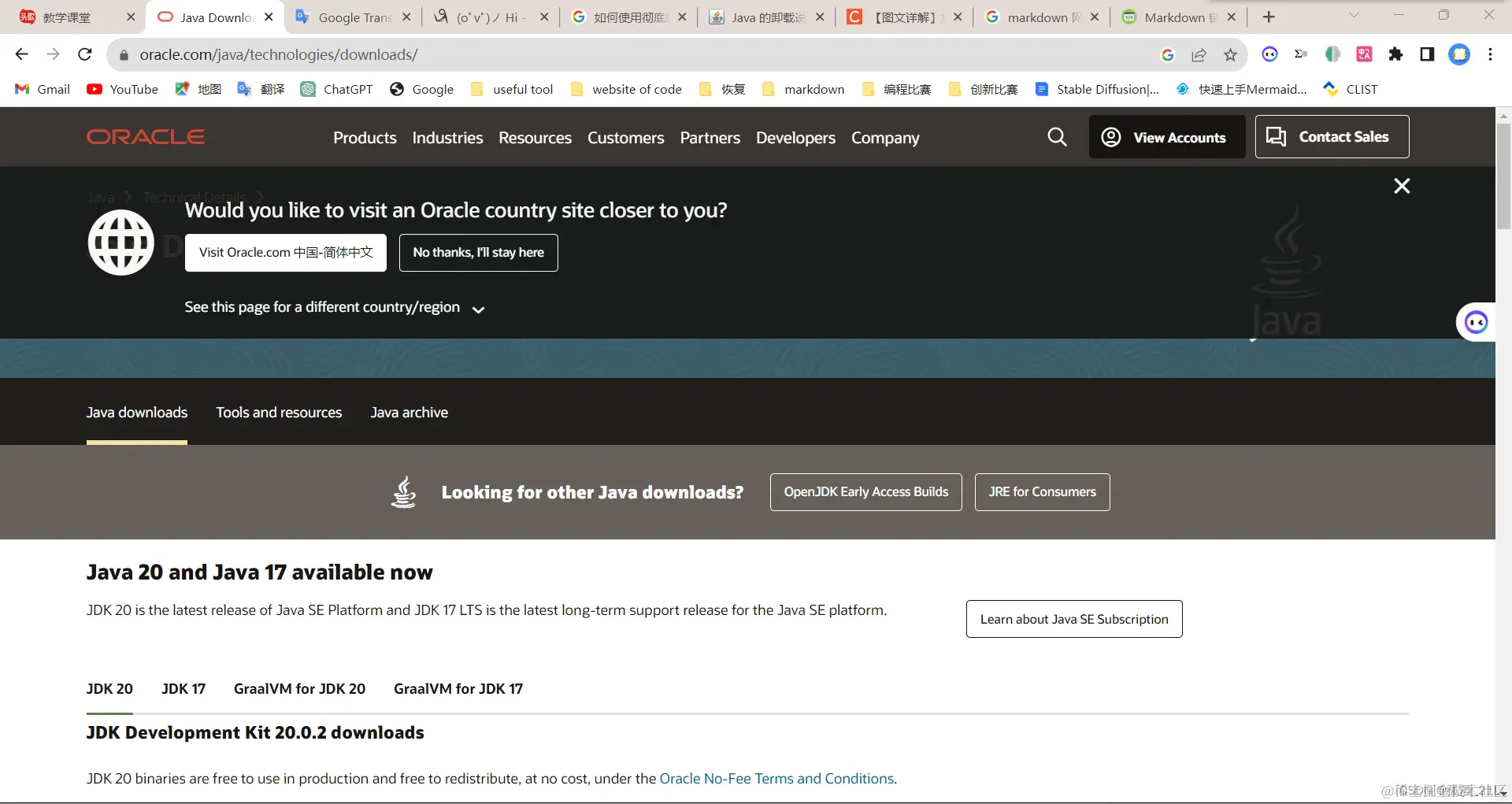Open Customers navigation menu
The width and height of the screenshot is (1512, 804).
pyautogui.click(x=625, y=138)
